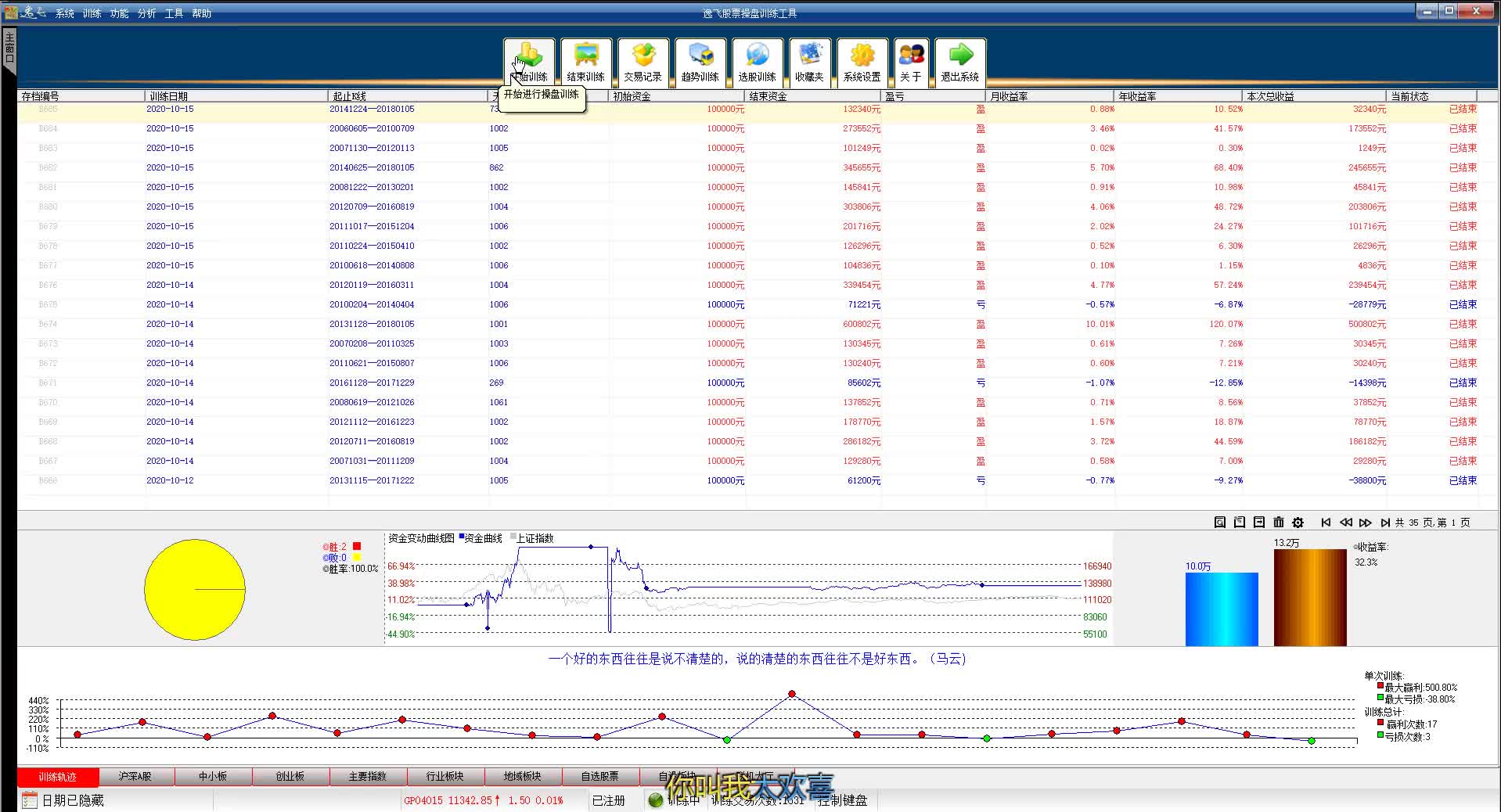Click the export record arrow icon

click(x=1258, y=522)
